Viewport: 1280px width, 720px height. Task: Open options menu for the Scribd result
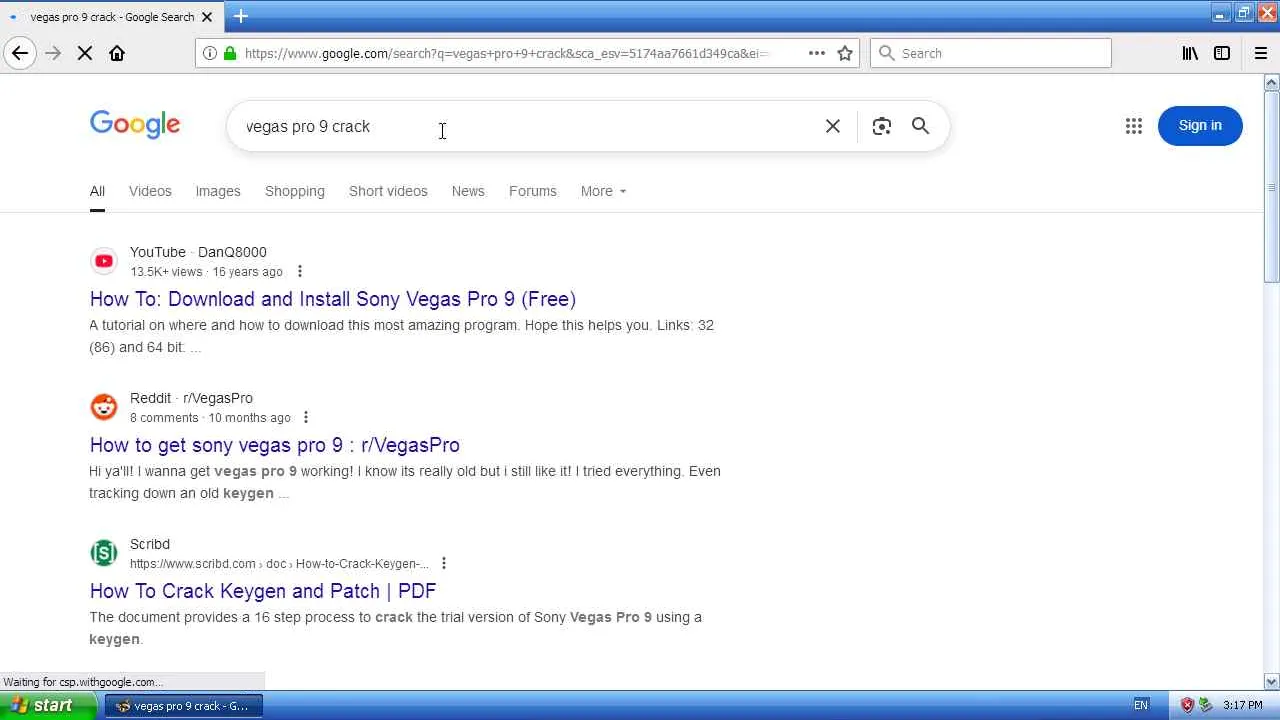pos(444,563)
